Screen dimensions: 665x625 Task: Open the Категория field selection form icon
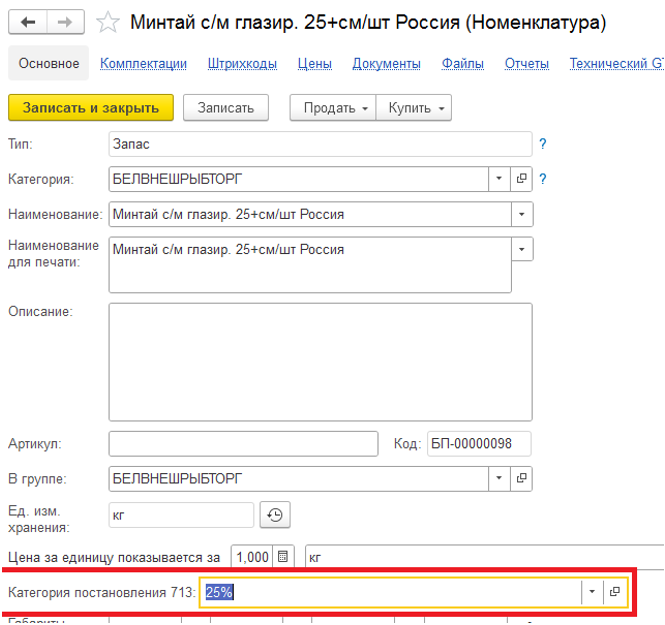pyautogui.click(x=521, y=179)
